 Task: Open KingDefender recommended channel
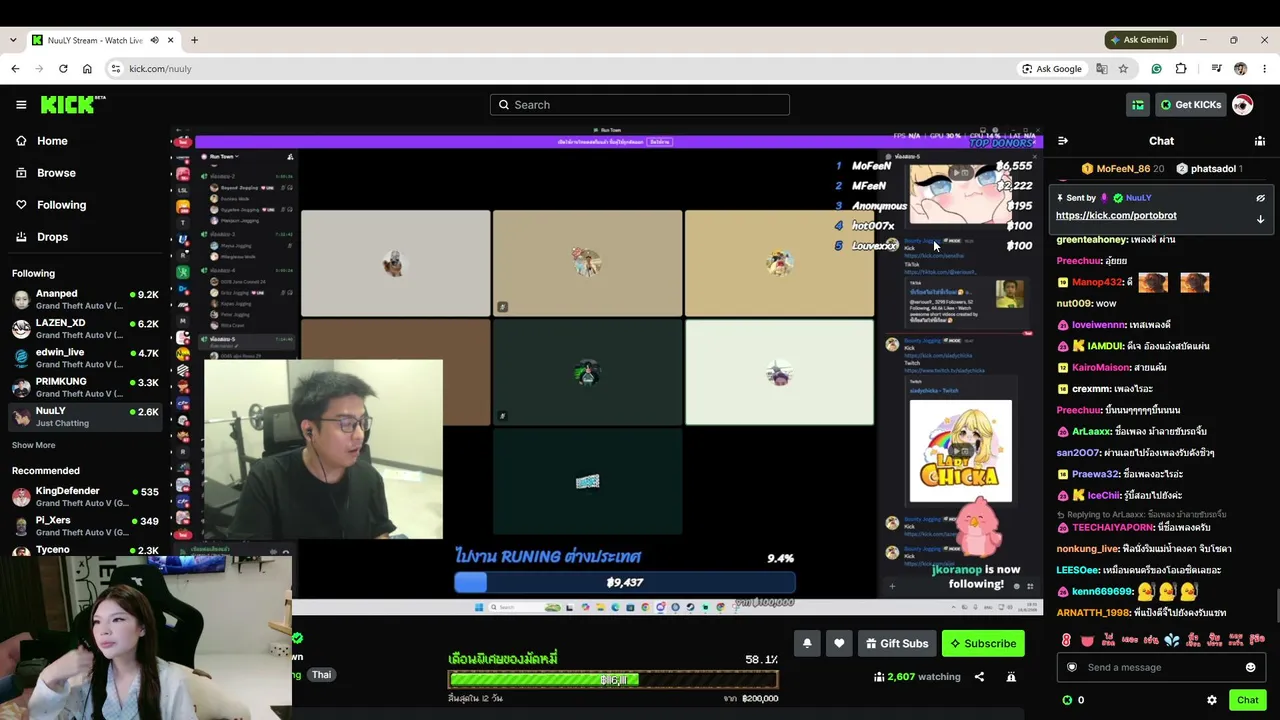[85, 497]
